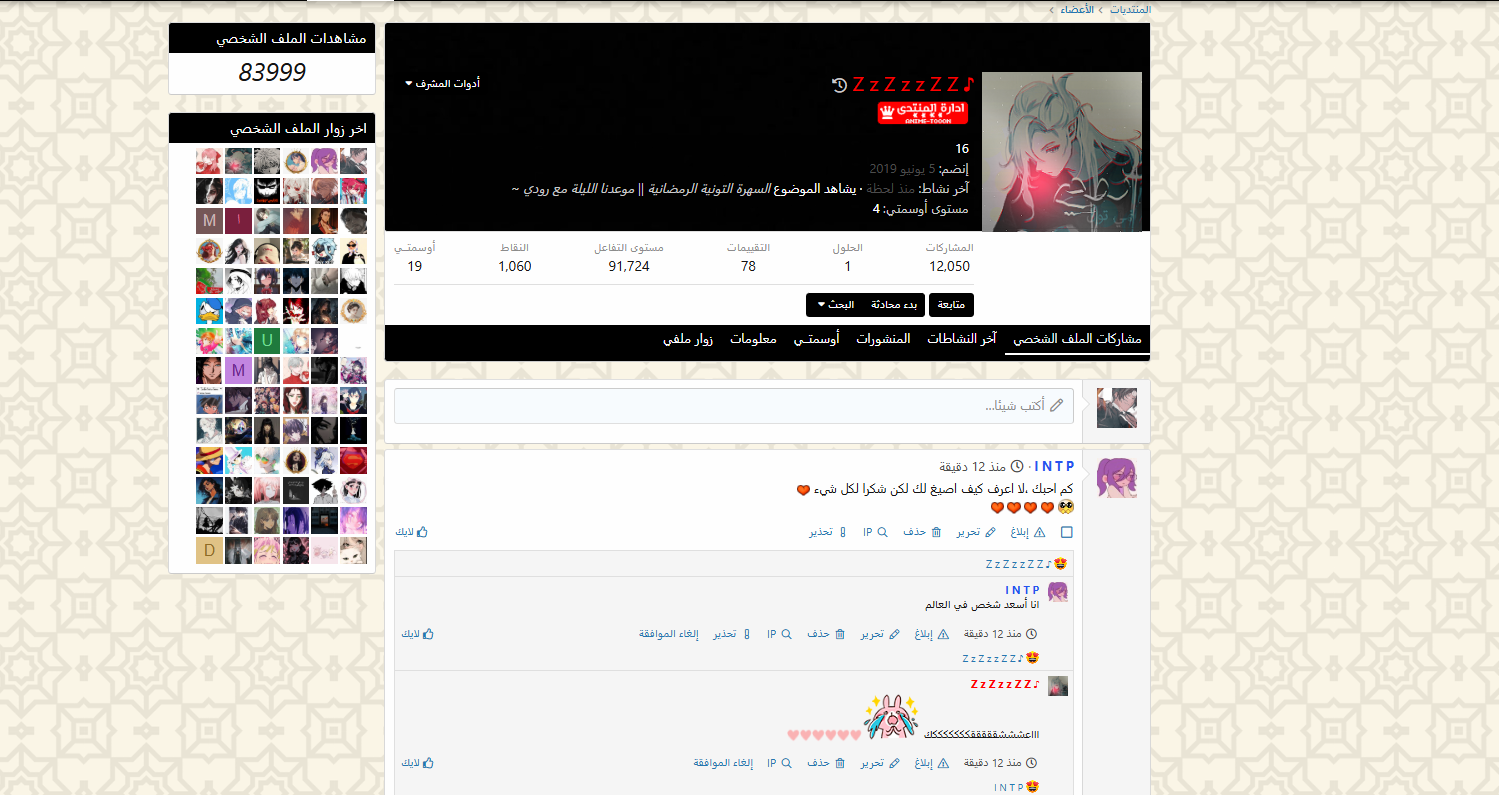
Task: Click the مستوى التفاعل value 91,724
Action: click(629, 266)
